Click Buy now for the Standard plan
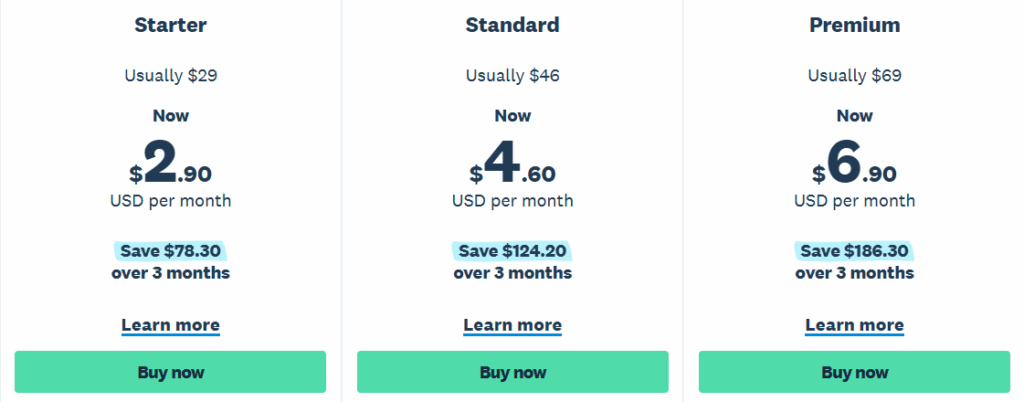 click(x=513, y=372)
